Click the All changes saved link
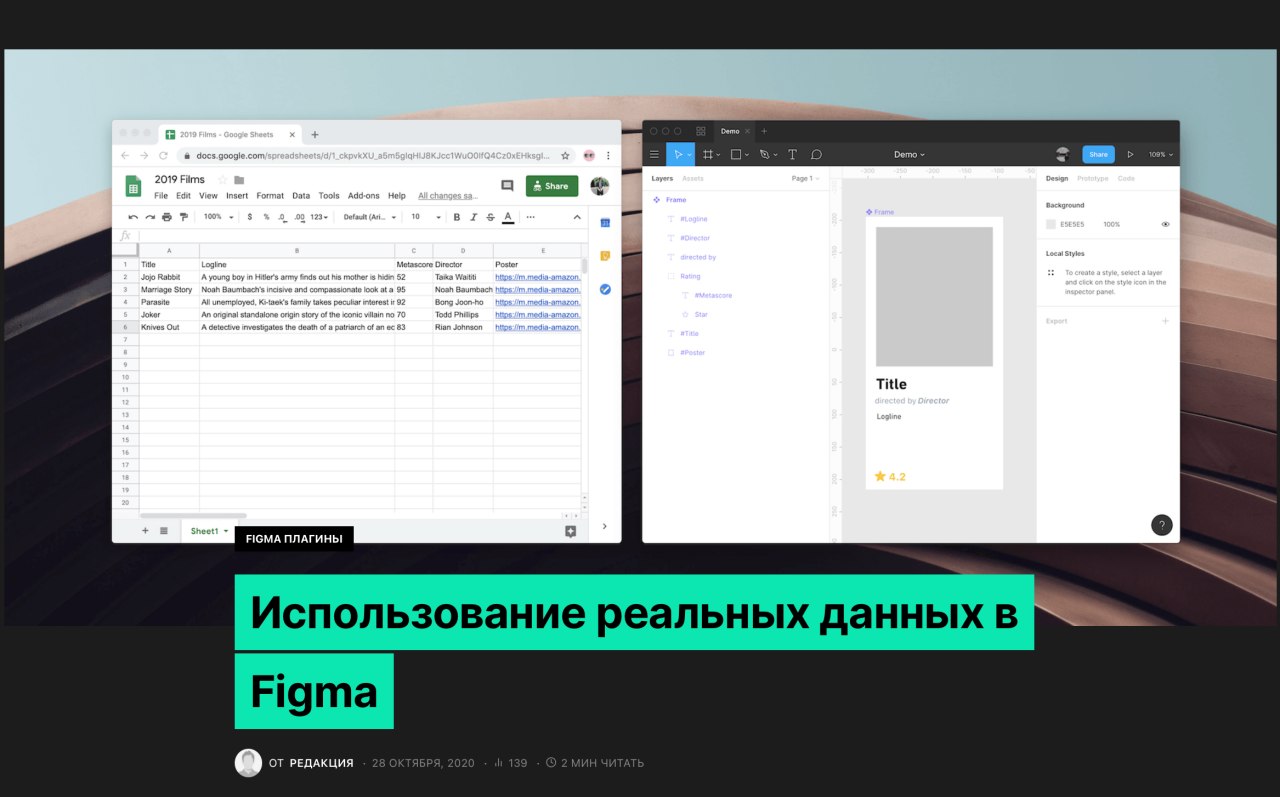The width and height of the screenshot is (1280, 797). pos(448,196)
